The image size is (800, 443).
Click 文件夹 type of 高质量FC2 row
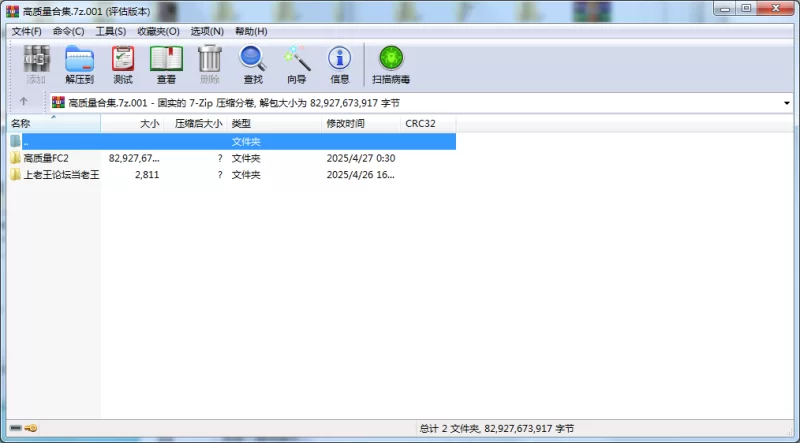246,158
